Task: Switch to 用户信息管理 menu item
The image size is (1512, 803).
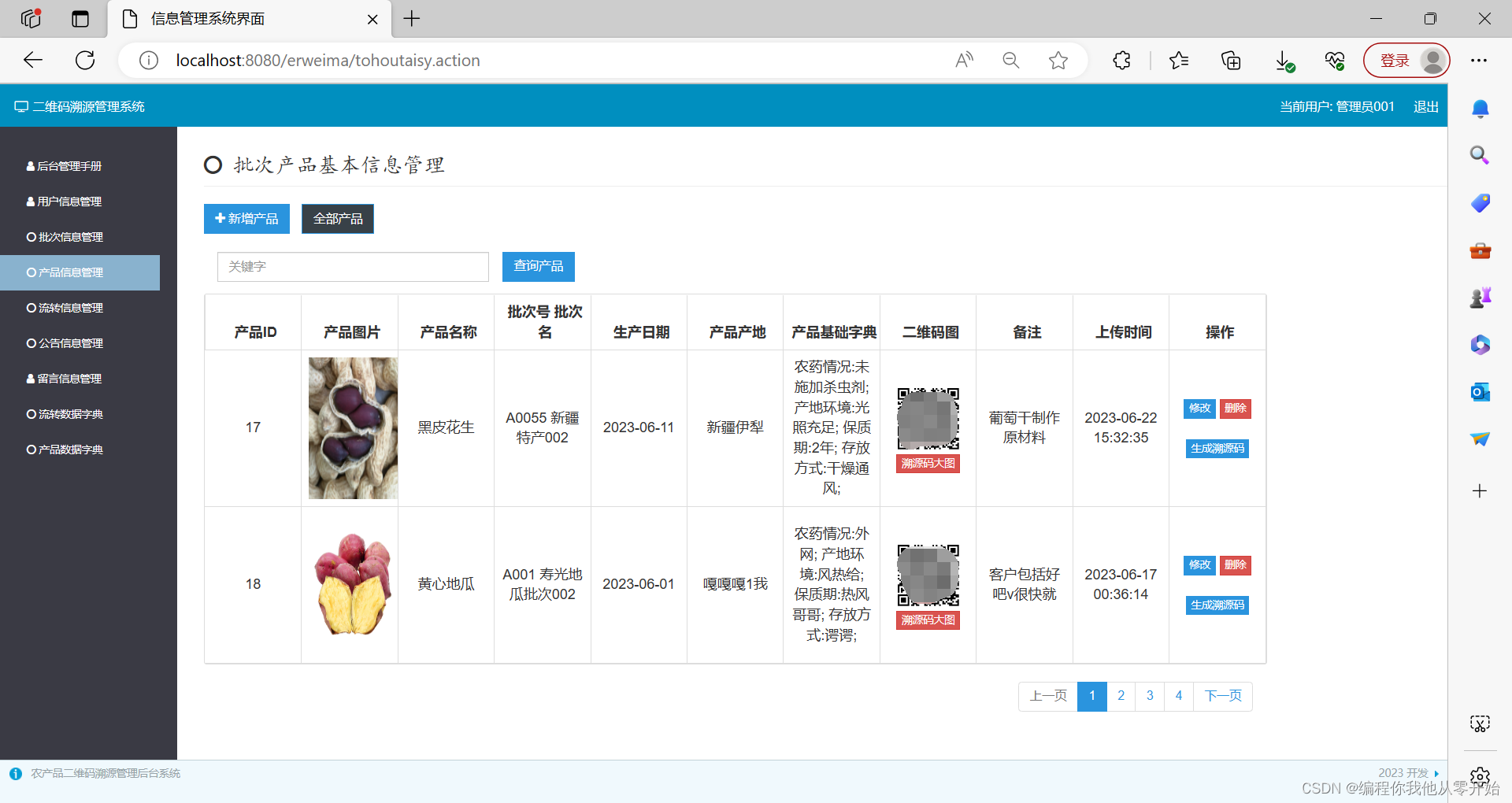Action: (x=69, y=202)
